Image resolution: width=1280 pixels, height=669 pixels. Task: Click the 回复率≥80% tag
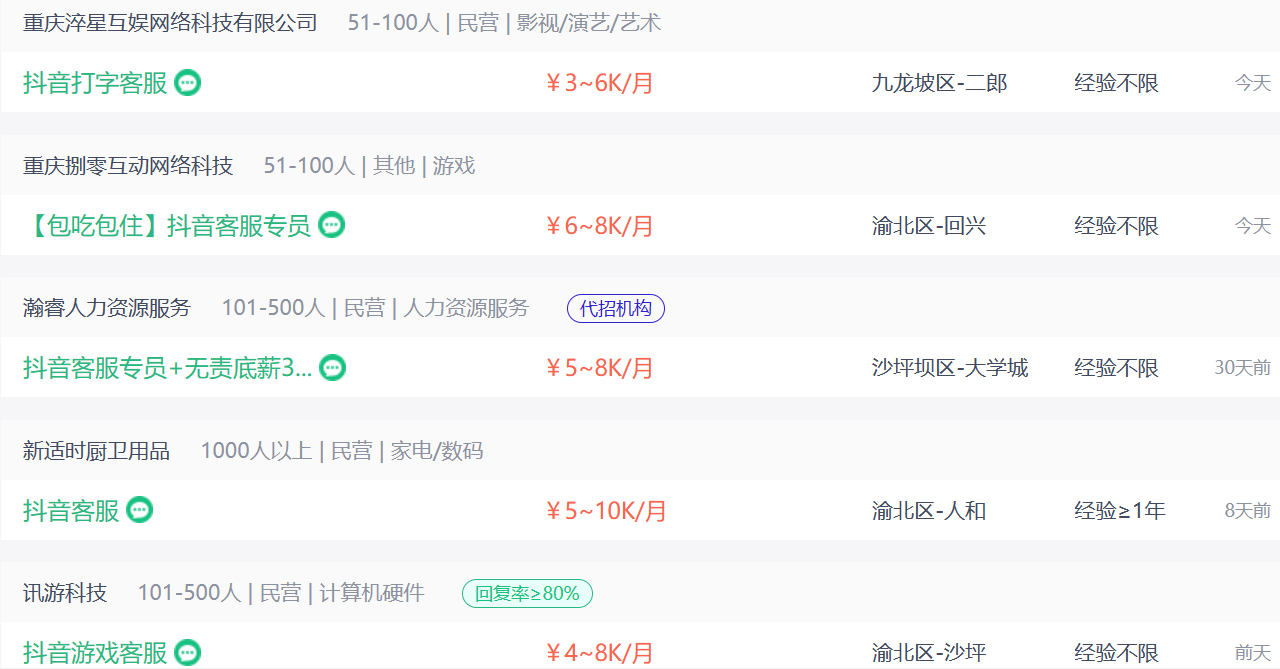coord(527,594)
